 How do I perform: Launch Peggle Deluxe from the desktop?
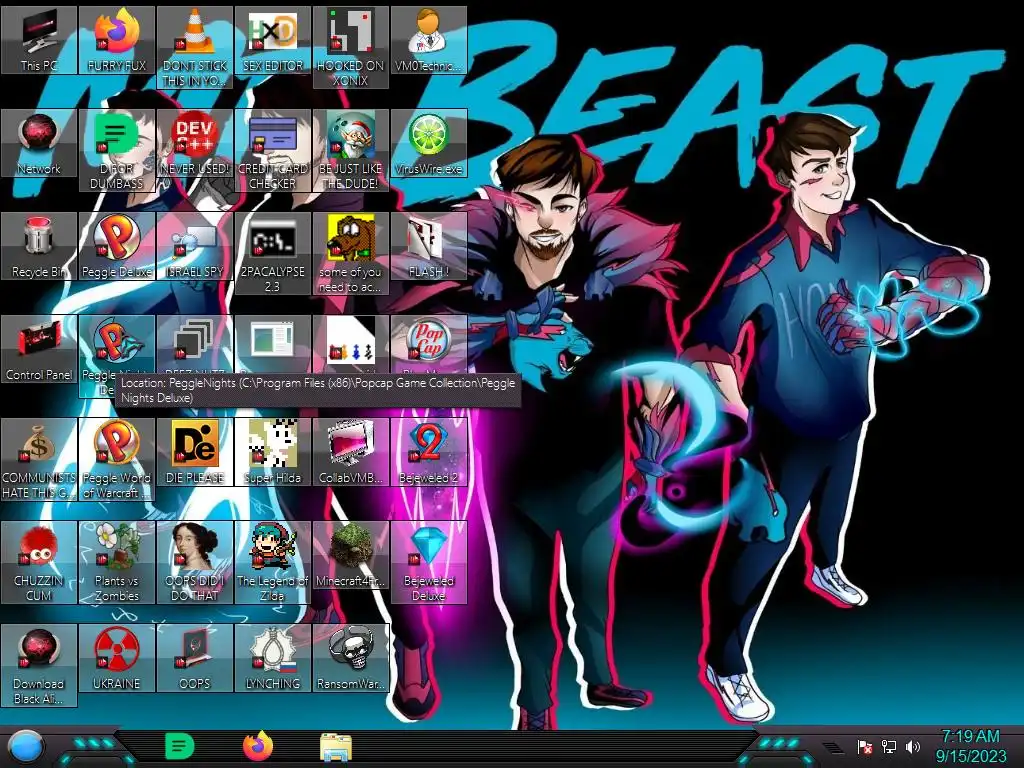coord(117,246)
